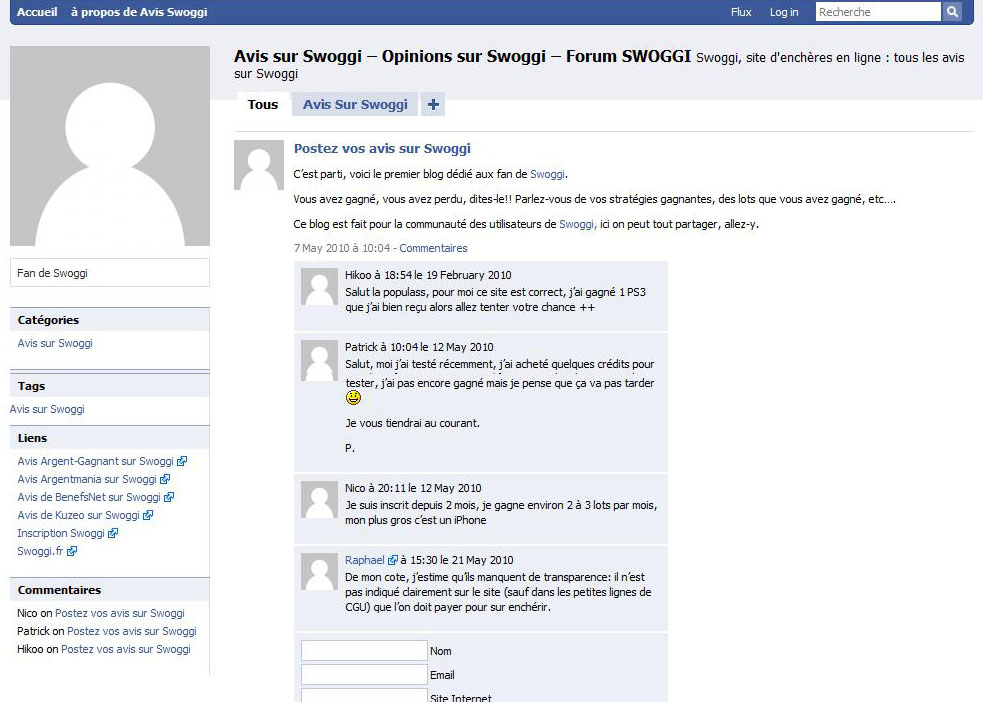Viewport: 983px width, 702px height.
Task: Click Raphael author name link
Action: [365, 560]
